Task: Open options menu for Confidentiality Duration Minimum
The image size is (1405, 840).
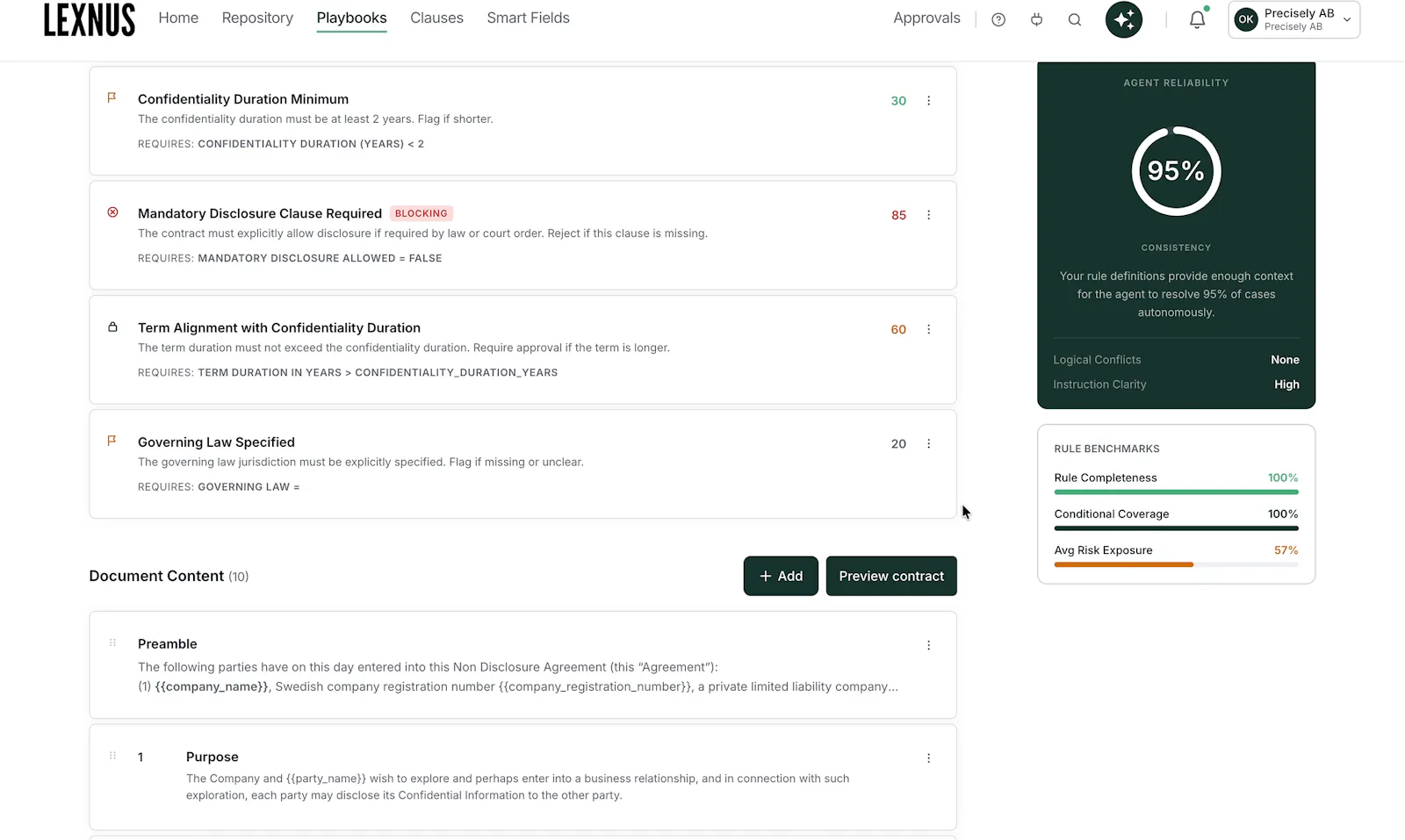Action: point(929,101)
